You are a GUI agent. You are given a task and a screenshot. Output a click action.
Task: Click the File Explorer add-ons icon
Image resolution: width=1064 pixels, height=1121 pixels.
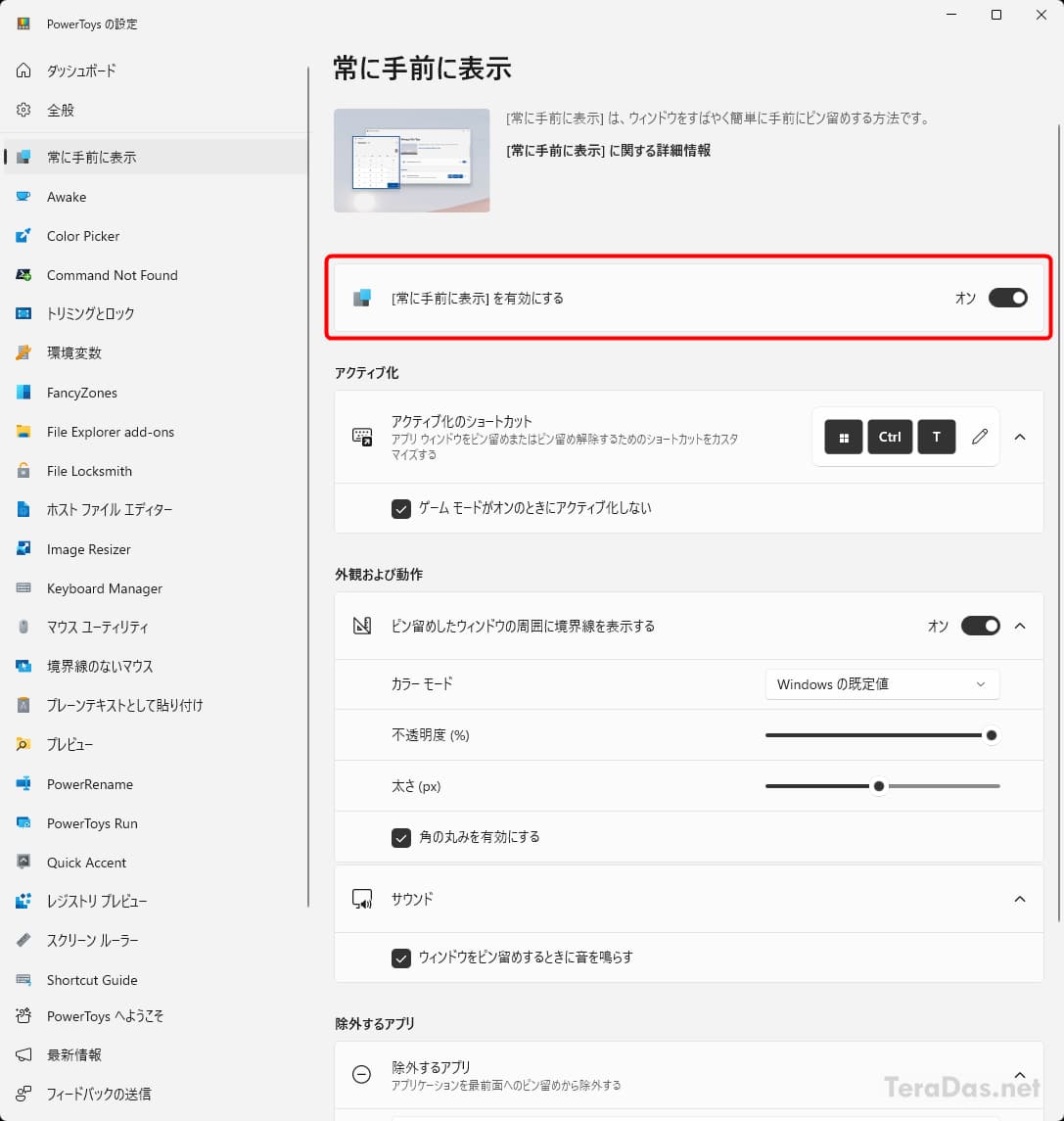tap(23, 431)
